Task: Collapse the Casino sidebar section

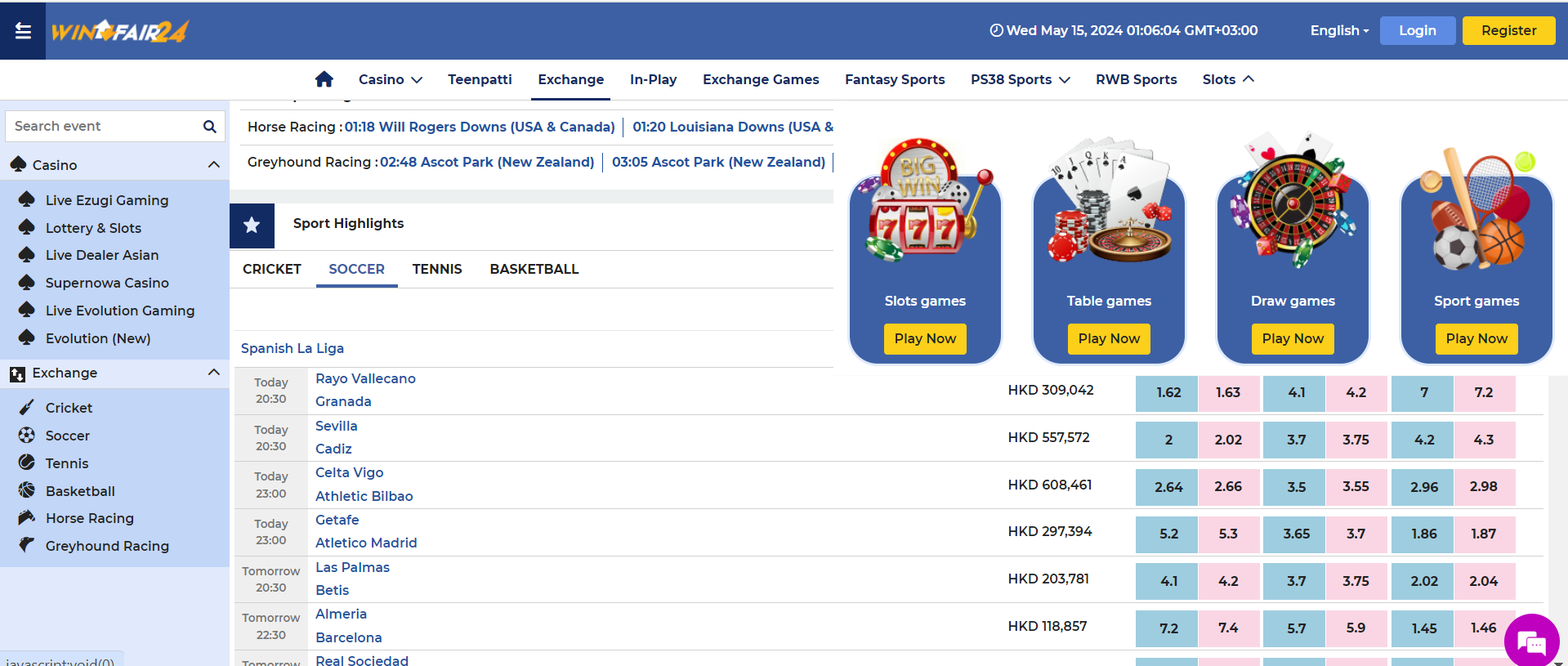Action: pos(214,164)
